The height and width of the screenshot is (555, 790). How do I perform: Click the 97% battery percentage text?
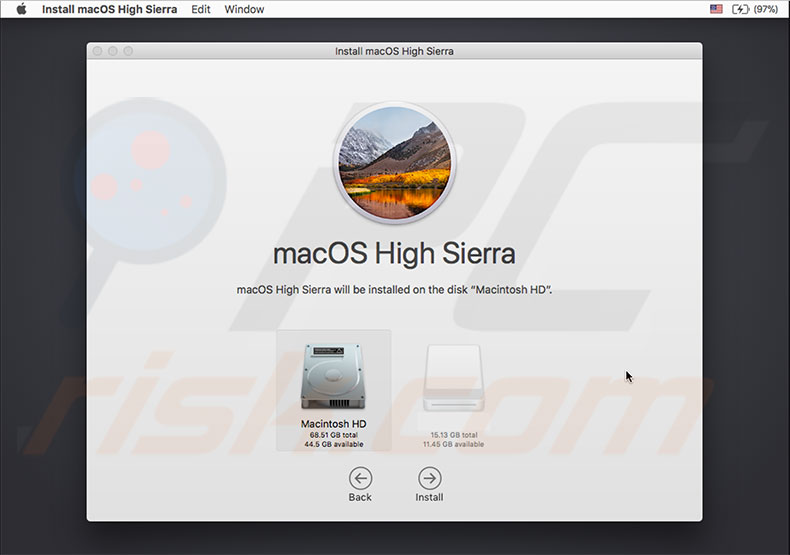tap(766, 9)
